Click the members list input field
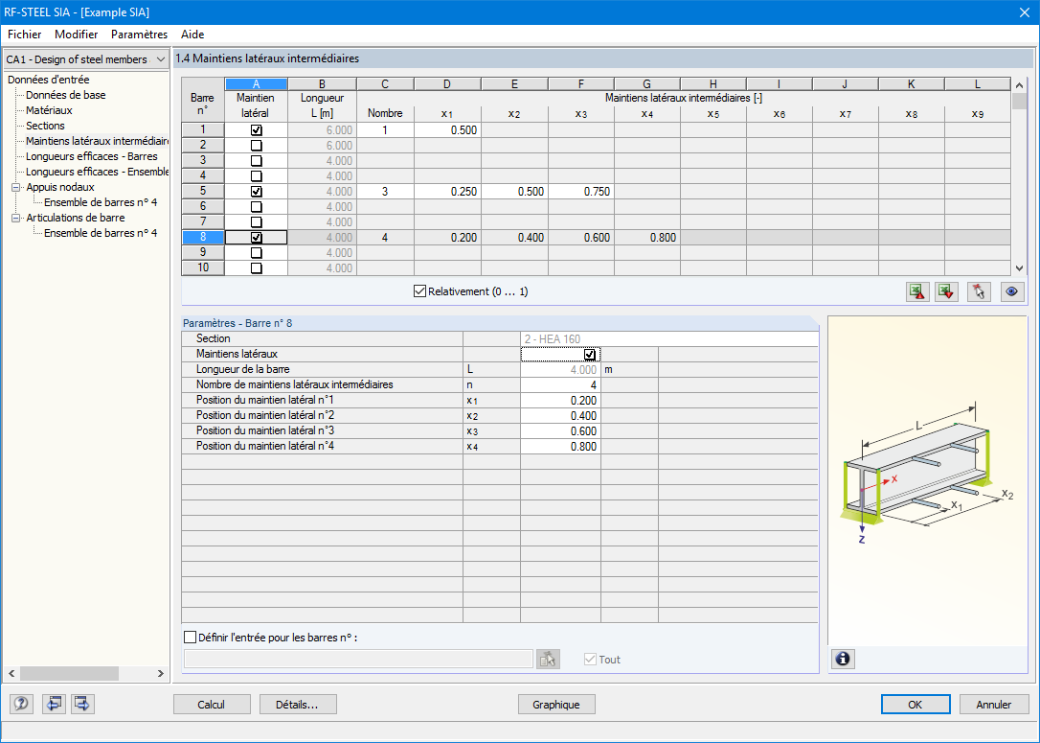 pyautogui.click(x=358, y=659)
